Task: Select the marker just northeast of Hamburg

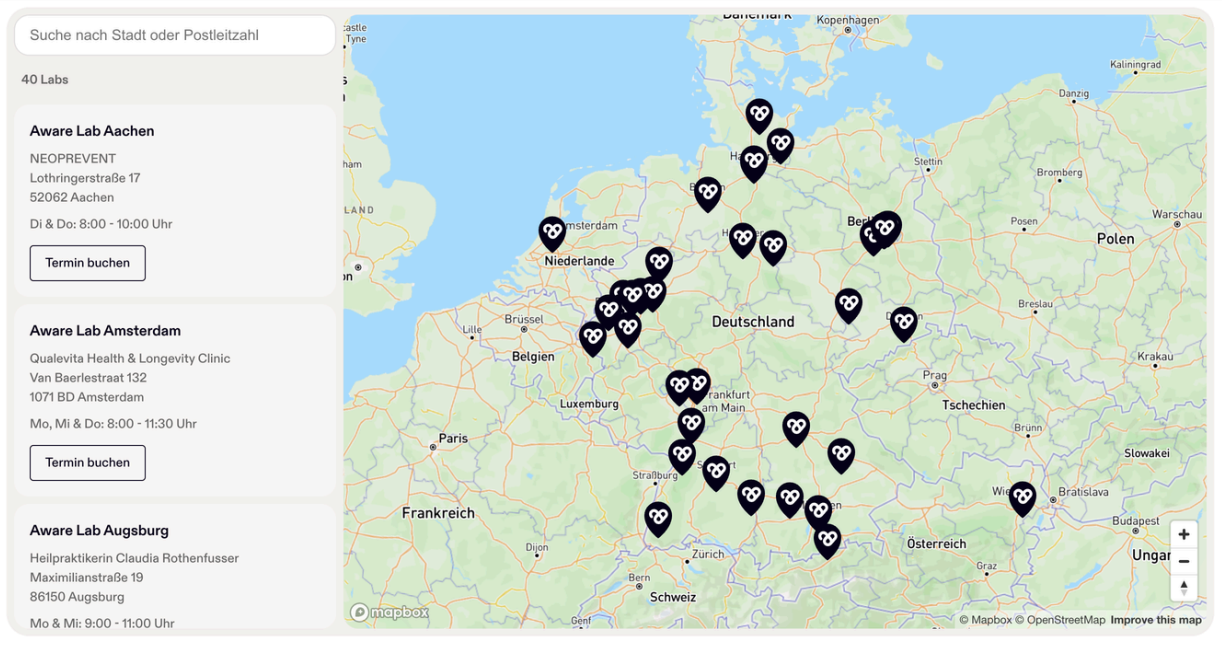Action: [x=780, y=145]
